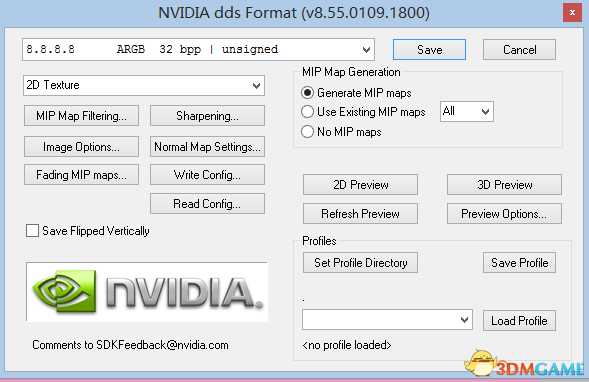589x382 pixels.
Task: Select Generate MIP maps radio option
Action: click(x=307, y=93)
